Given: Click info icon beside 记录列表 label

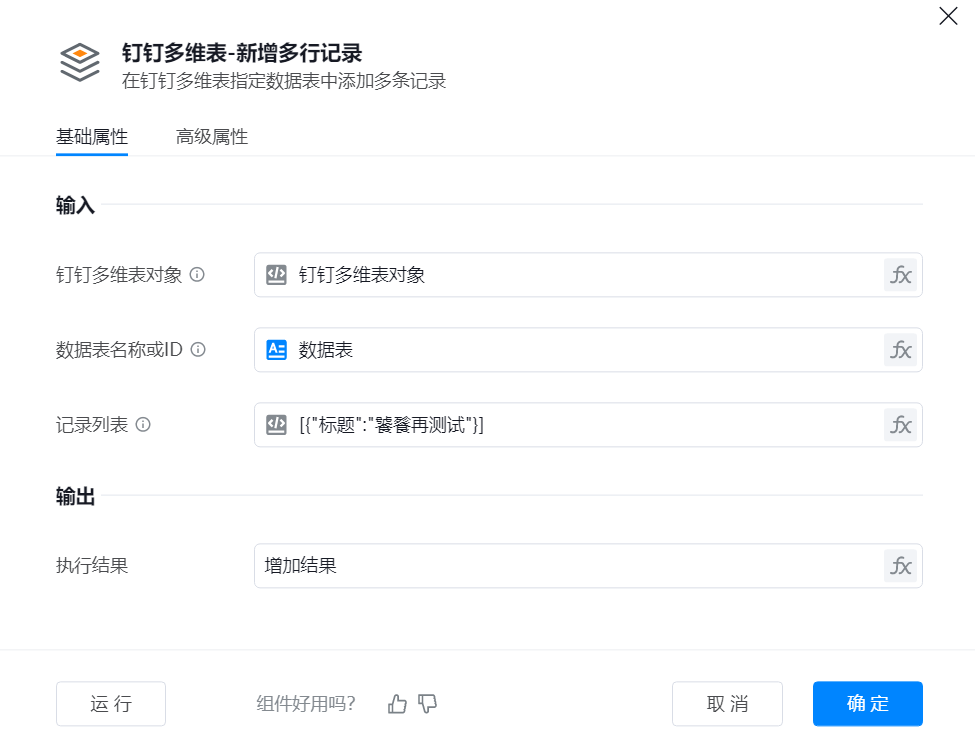Looking at the screenshot, I should click(143, 425).
